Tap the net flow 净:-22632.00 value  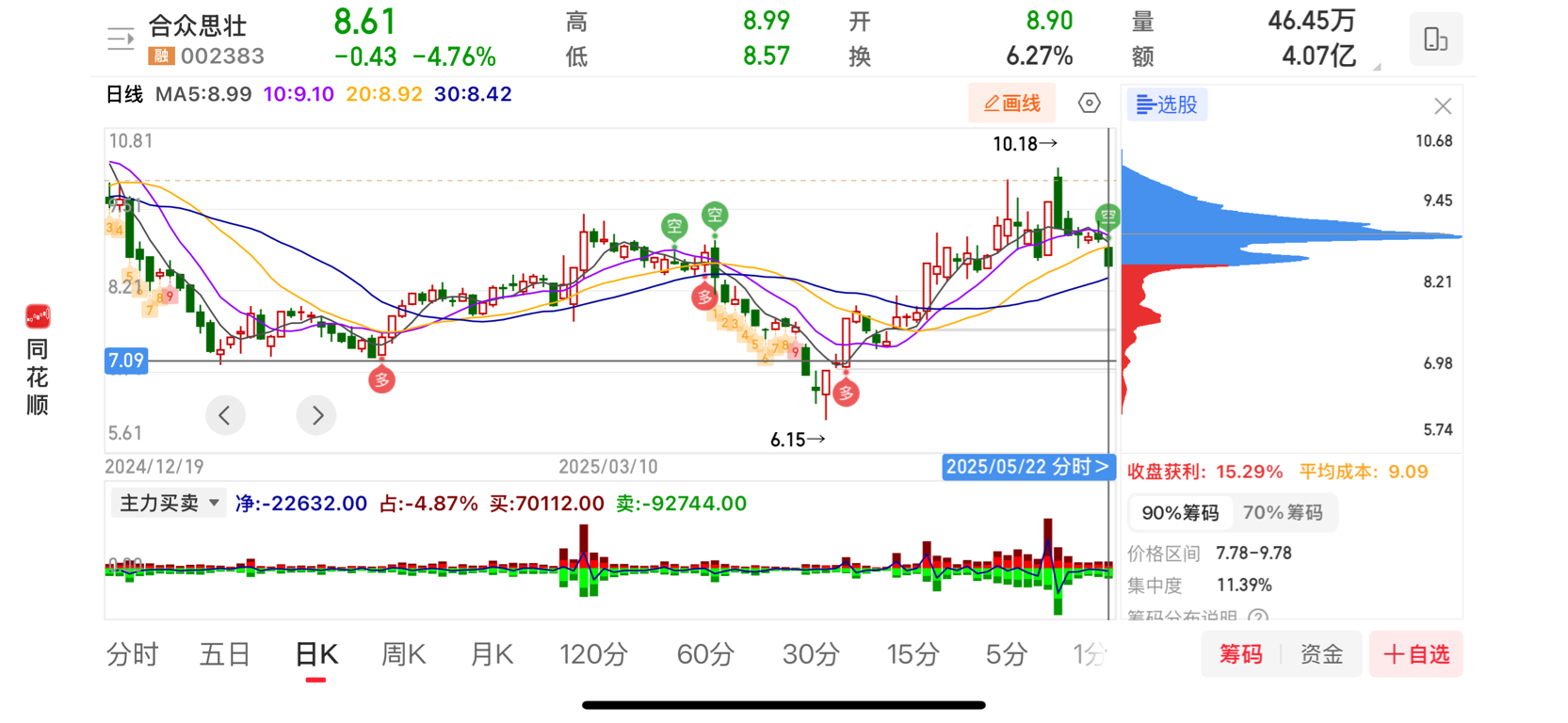(301, 504)
